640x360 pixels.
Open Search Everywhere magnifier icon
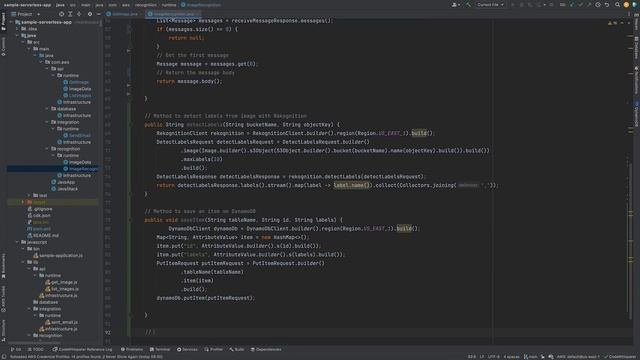click(618, 5)
